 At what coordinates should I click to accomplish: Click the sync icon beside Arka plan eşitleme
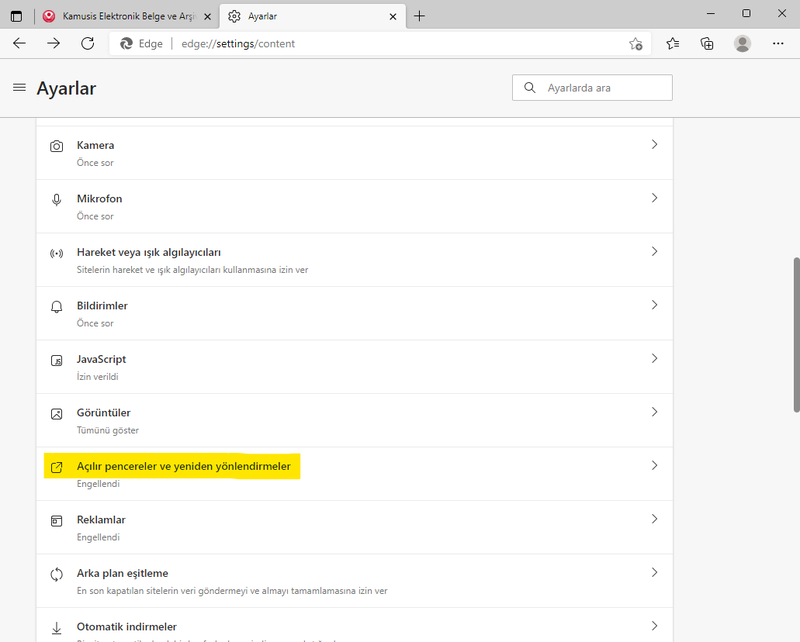pos(56,573)
